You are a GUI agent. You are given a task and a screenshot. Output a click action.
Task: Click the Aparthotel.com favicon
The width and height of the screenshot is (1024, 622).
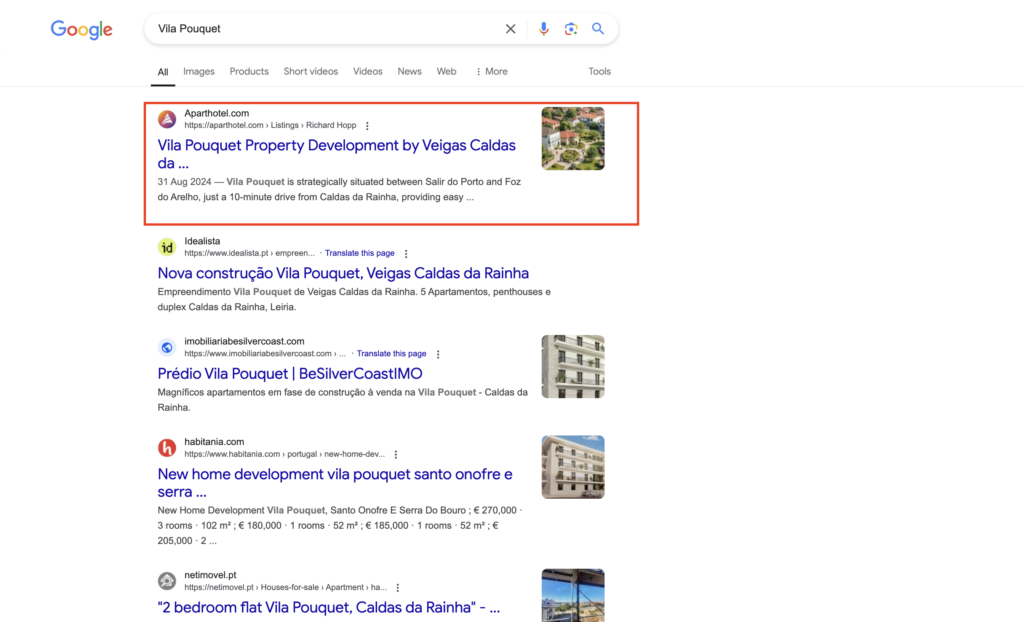(x=167, y=119)
